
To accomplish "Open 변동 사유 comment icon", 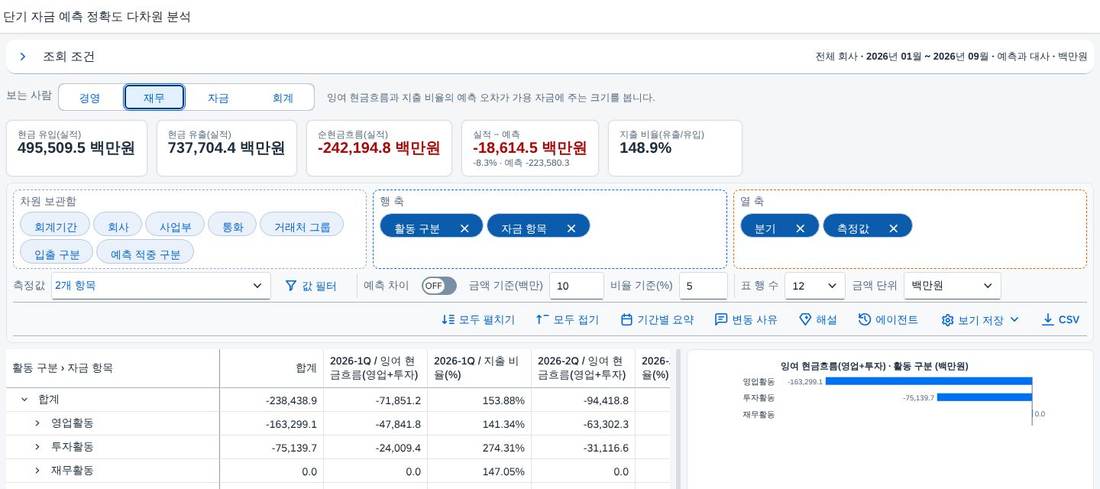I will (720, 319).
